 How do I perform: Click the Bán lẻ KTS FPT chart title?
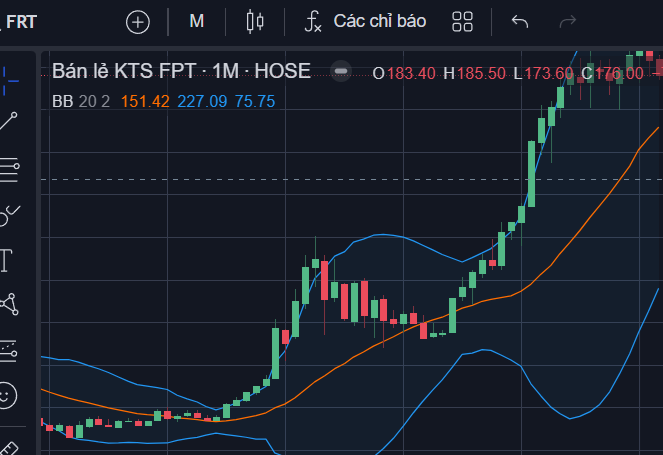[x=181, y=71]
